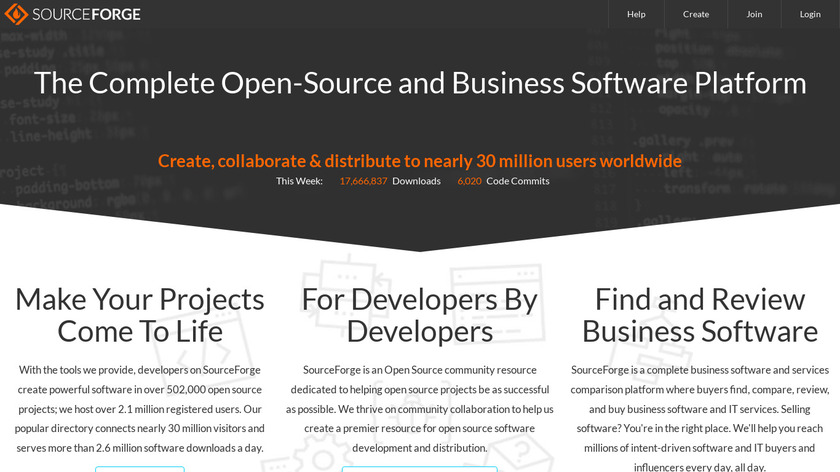Click 'Make Your Projects Come To Life' heading
Image resolution: width=840 pixels, height=472 pixels.
click(x=140, y=314)
